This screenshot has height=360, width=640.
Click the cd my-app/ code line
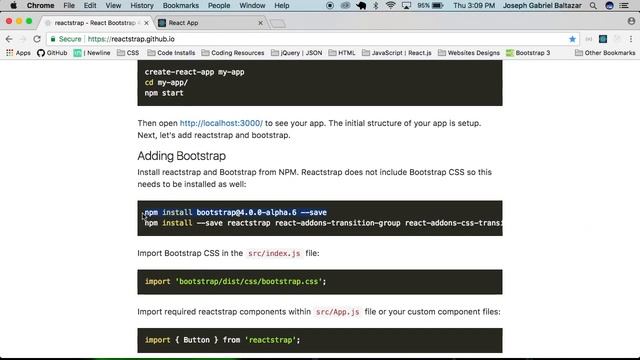tap(166, 82)
